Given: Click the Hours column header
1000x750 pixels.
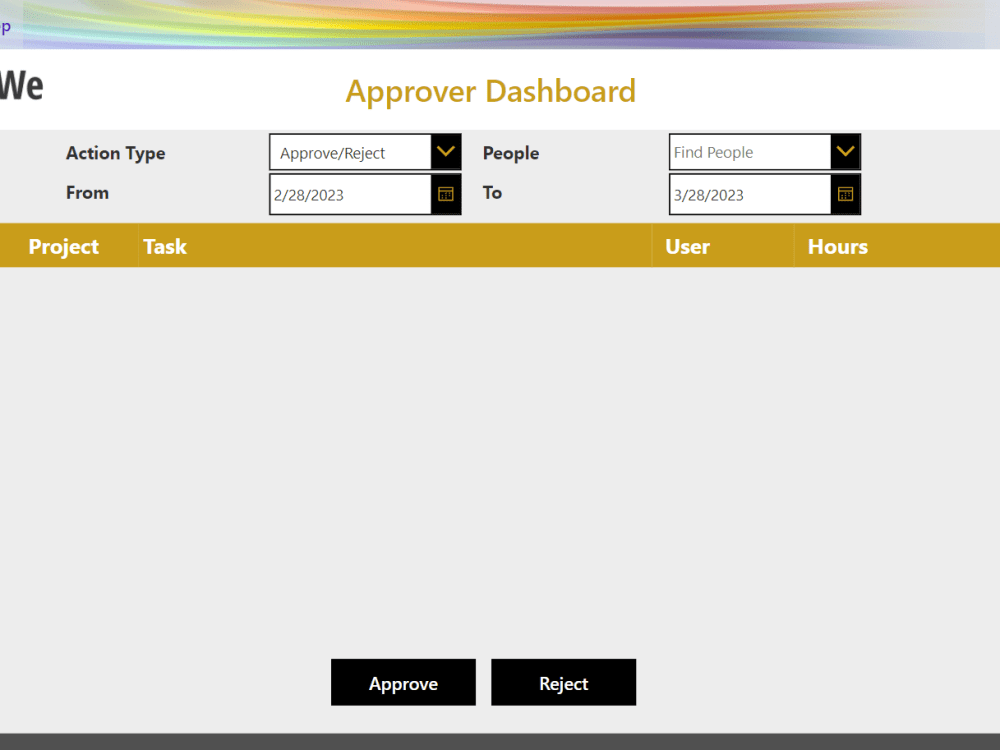Looking at the screenshot, I should [x=838, y=246].
